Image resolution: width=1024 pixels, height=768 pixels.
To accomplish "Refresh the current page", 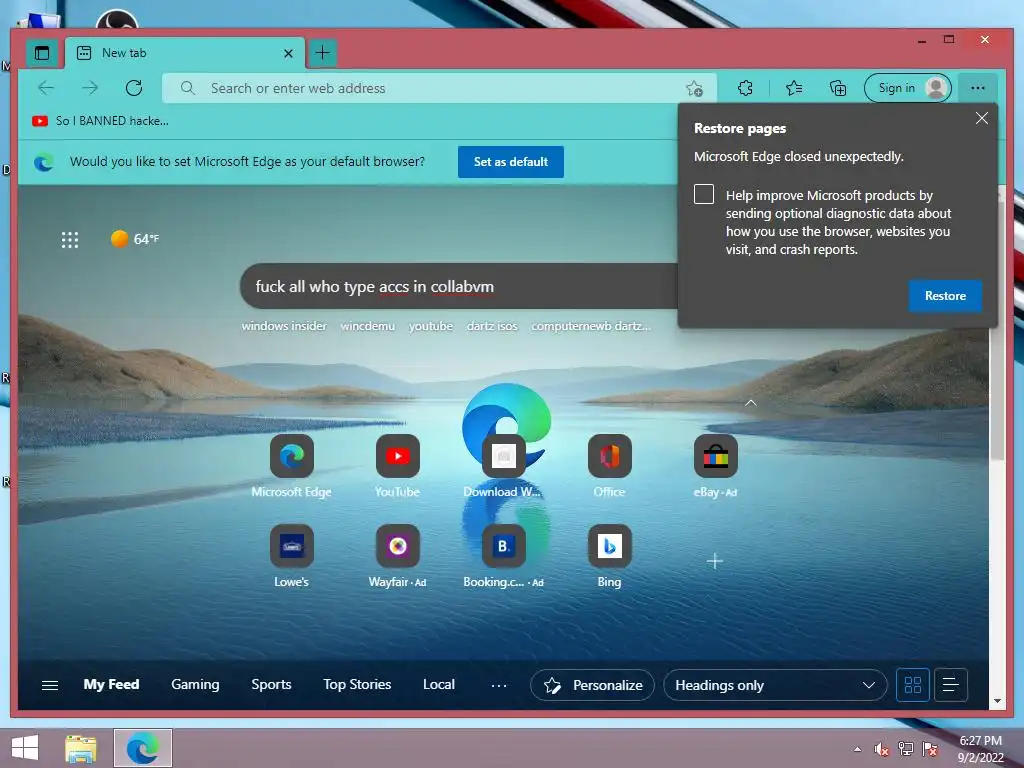I will (x=134, y=88).
